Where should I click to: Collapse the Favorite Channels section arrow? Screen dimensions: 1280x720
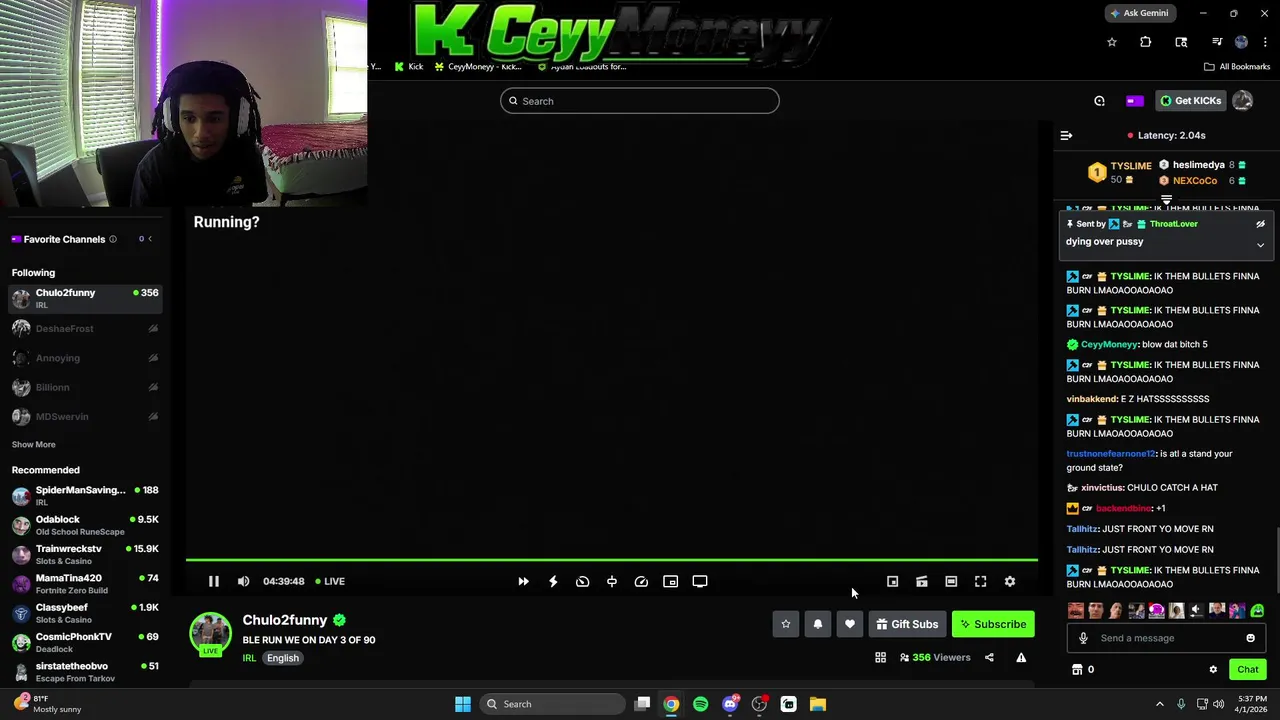(150, 239)
